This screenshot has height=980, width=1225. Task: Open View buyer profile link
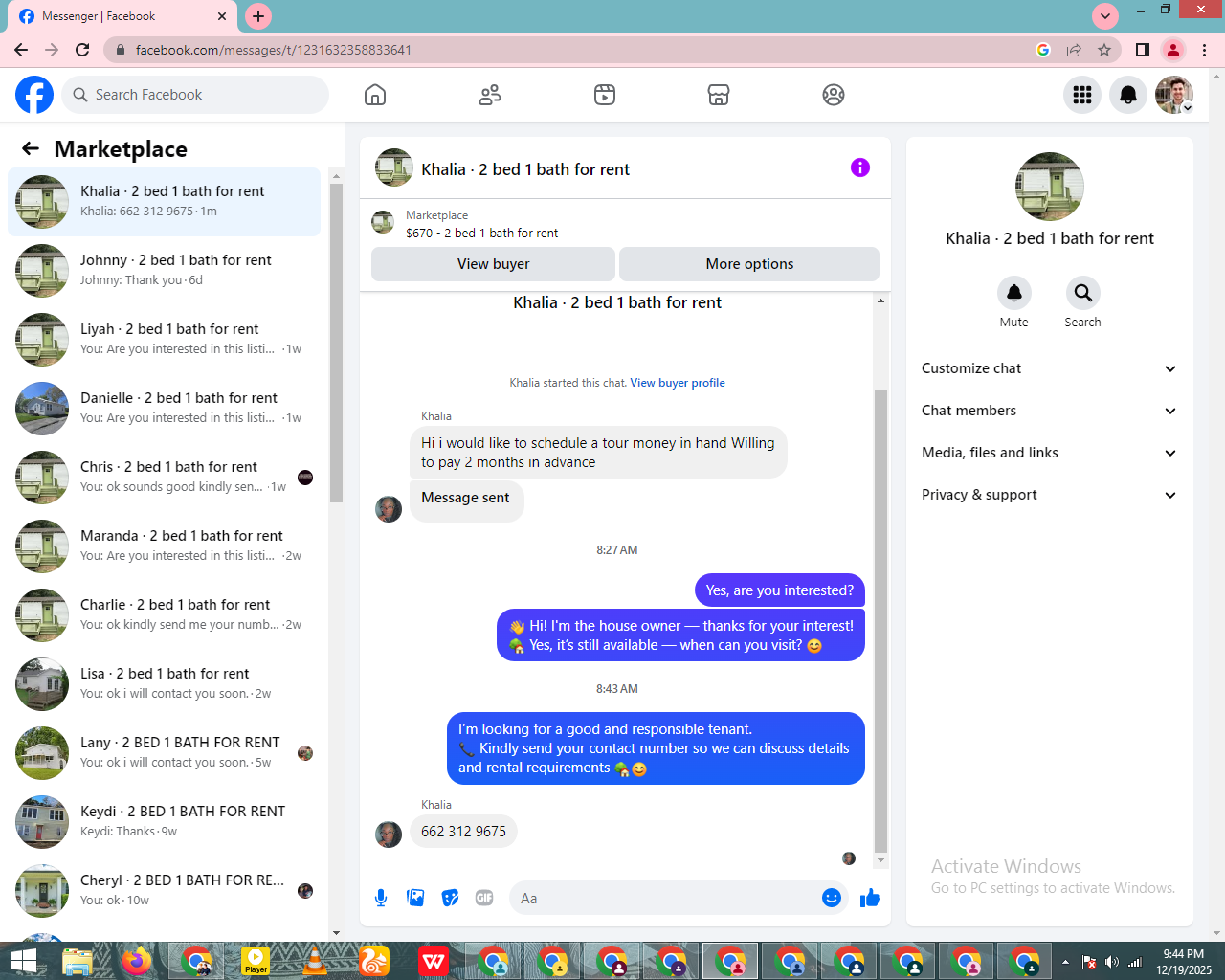click(x=678, y=383)
